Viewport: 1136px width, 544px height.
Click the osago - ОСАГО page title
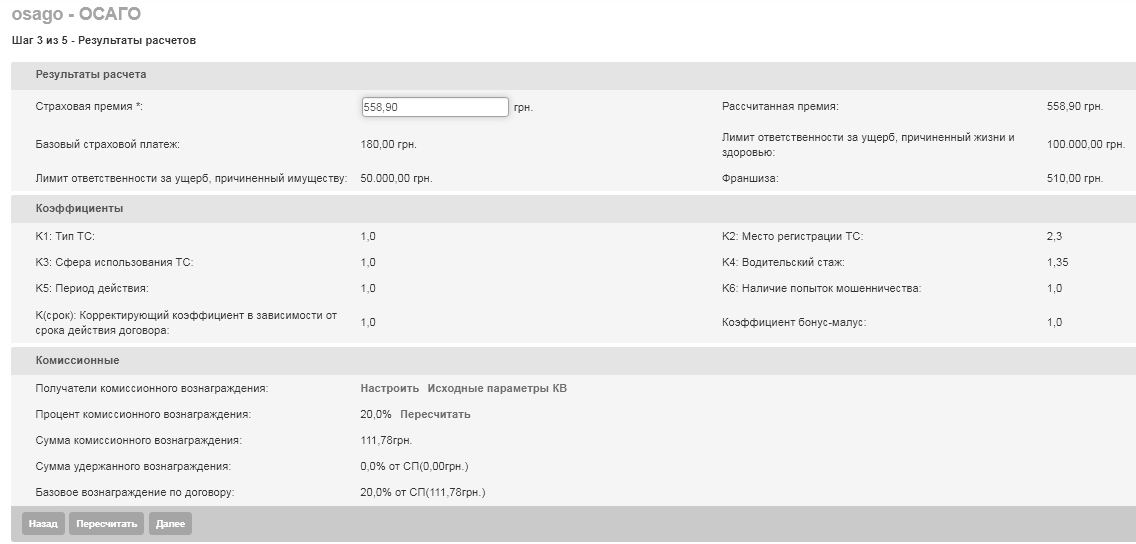coord(76,14)
